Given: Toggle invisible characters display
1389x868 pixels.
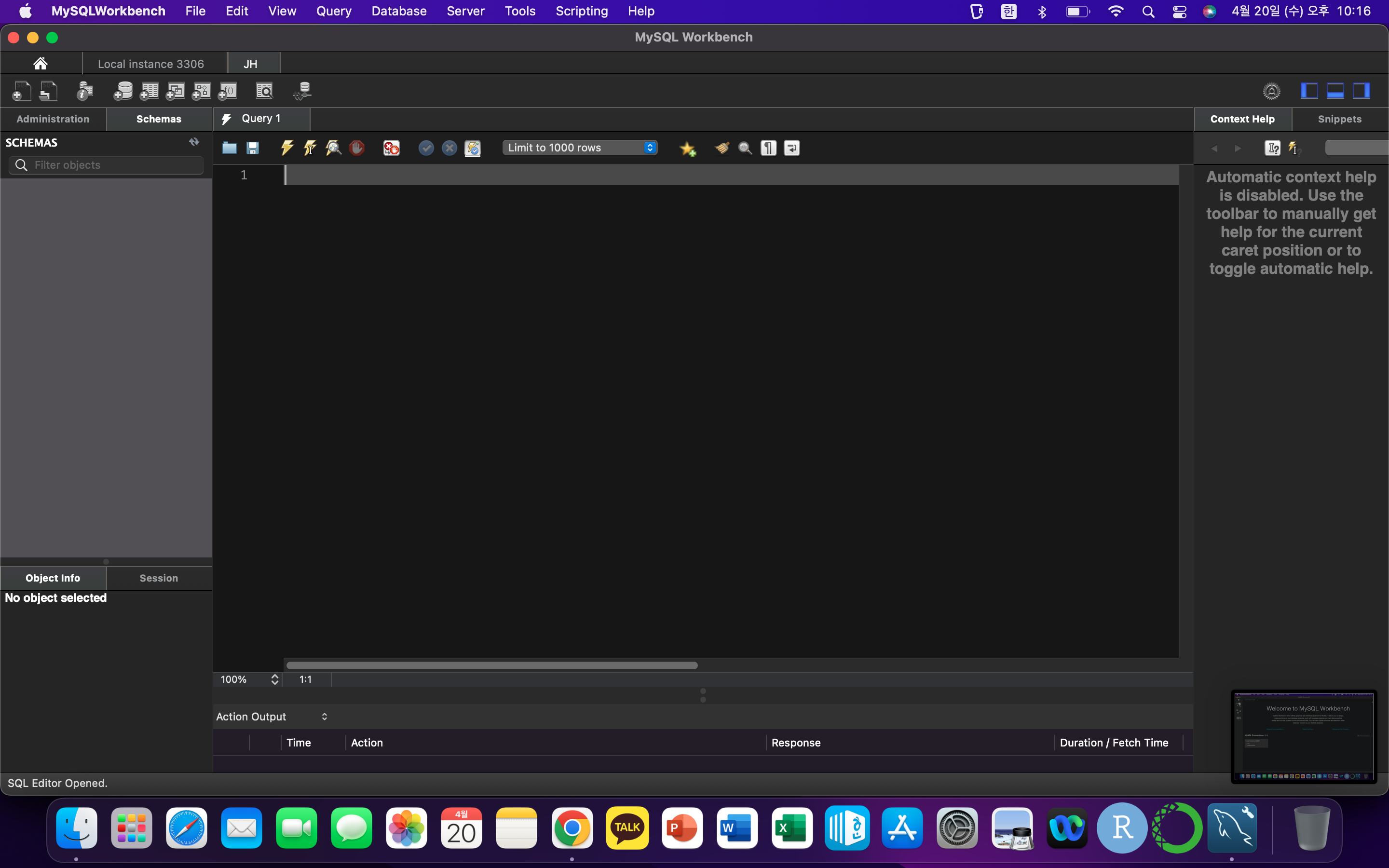Looking at the screenshot, I should (x=769, y=148).
